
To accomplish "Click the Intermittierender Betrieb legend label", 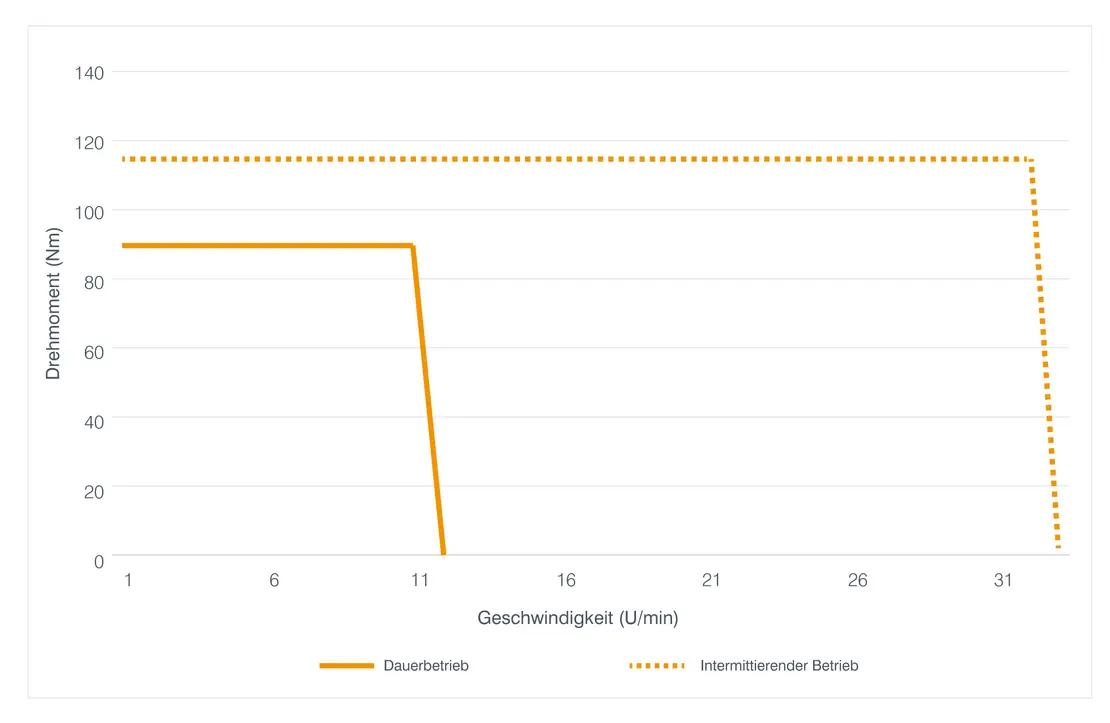I will [779, 666].
